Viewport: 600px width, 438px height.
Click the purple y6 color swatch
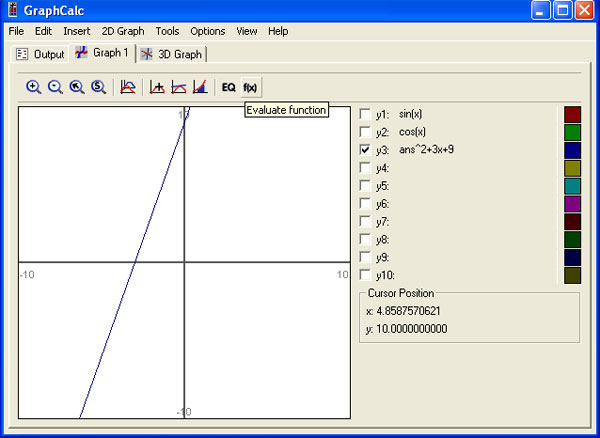pos(572,204)
